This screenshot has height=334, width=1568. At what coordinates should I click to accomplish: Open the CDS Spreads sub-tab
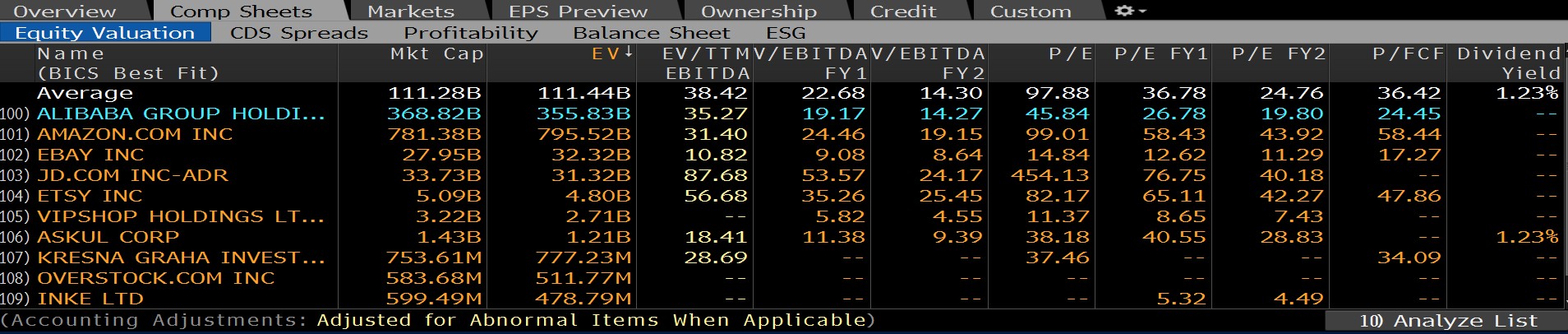point(299,32)
